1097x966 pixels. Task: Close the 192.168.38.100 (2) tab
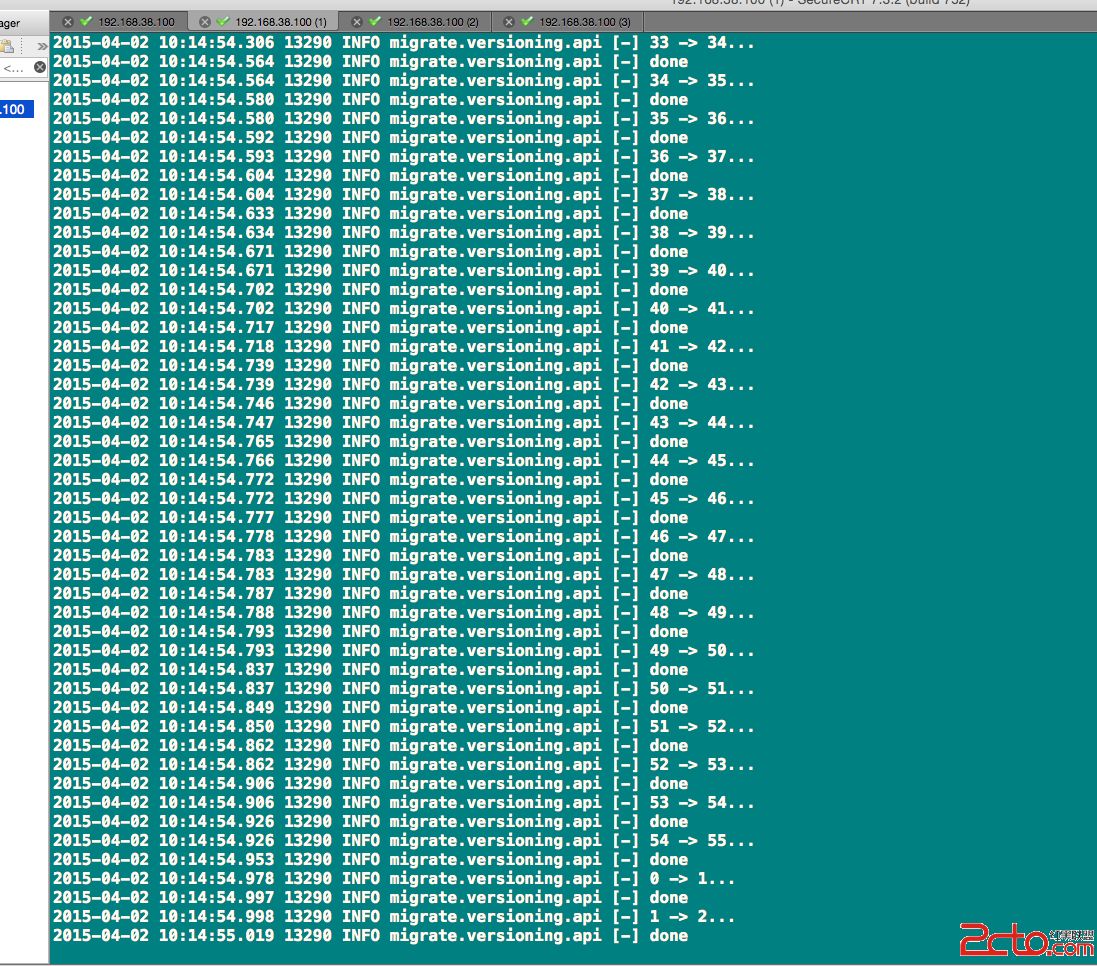357,22
